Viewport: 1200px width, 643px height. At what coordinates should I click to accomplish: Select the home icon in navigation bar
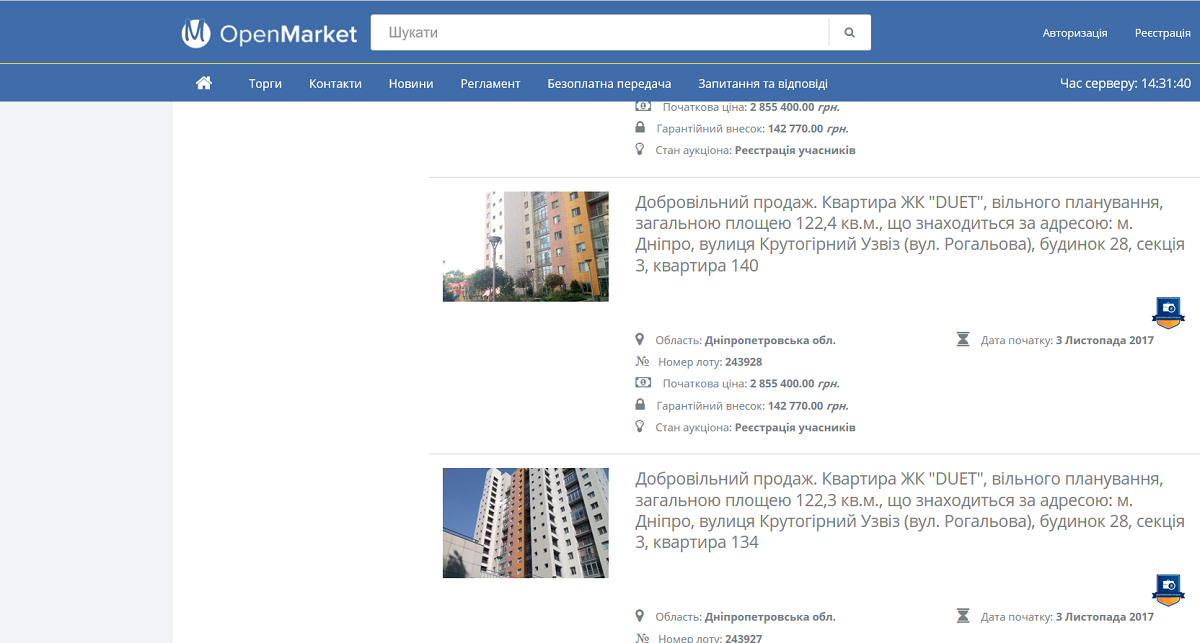coord(204,83)
